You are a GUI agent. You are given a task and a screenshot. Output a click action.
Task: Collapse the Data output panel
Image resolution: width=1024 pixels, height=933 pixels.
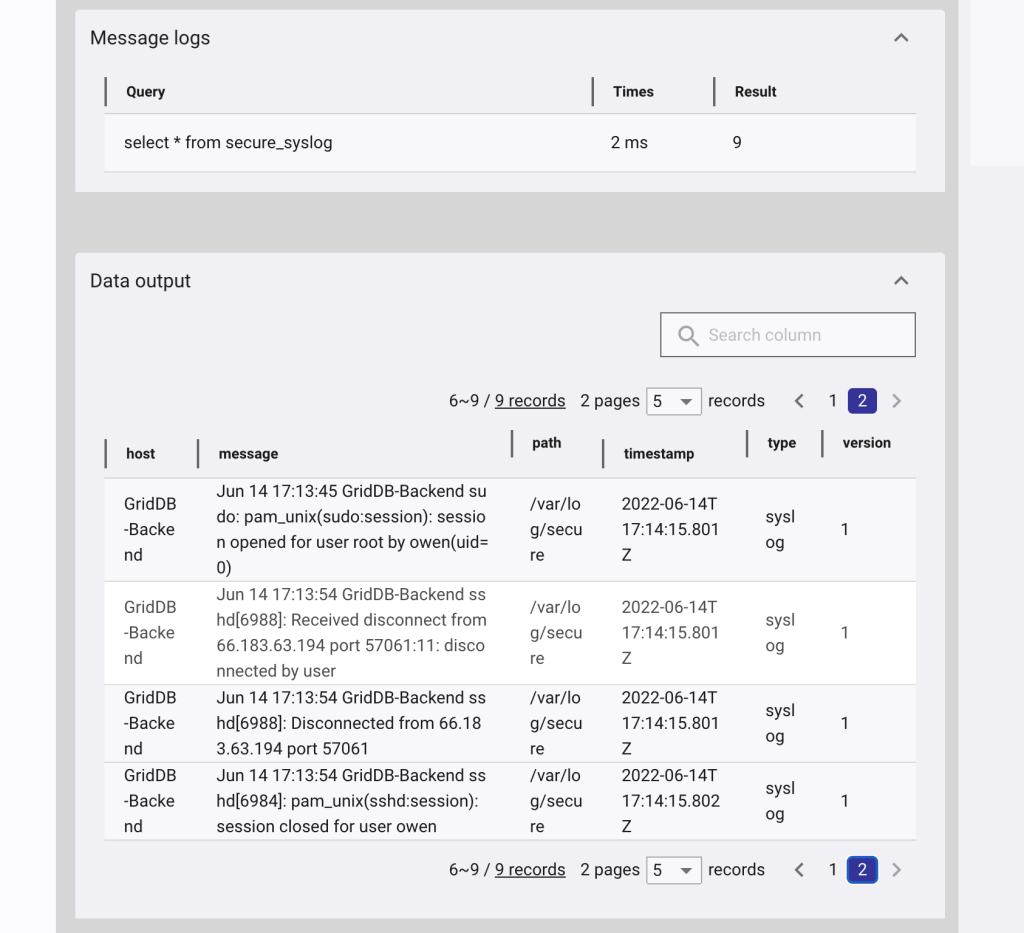(x=901, y=280)
